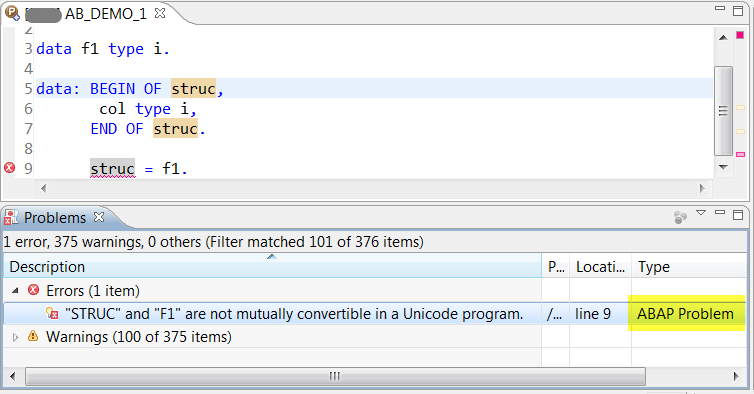Minimize the editor pane
Screen dimensions: 754x394
pyautogui.click(x=720, y=8)
